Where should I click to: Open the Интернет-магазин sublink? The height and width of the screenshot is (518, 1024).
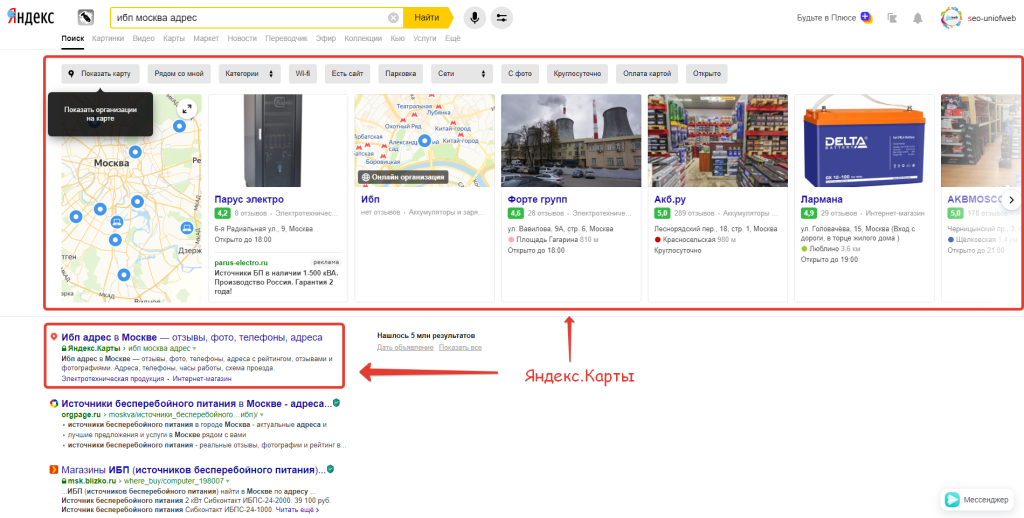202,378
